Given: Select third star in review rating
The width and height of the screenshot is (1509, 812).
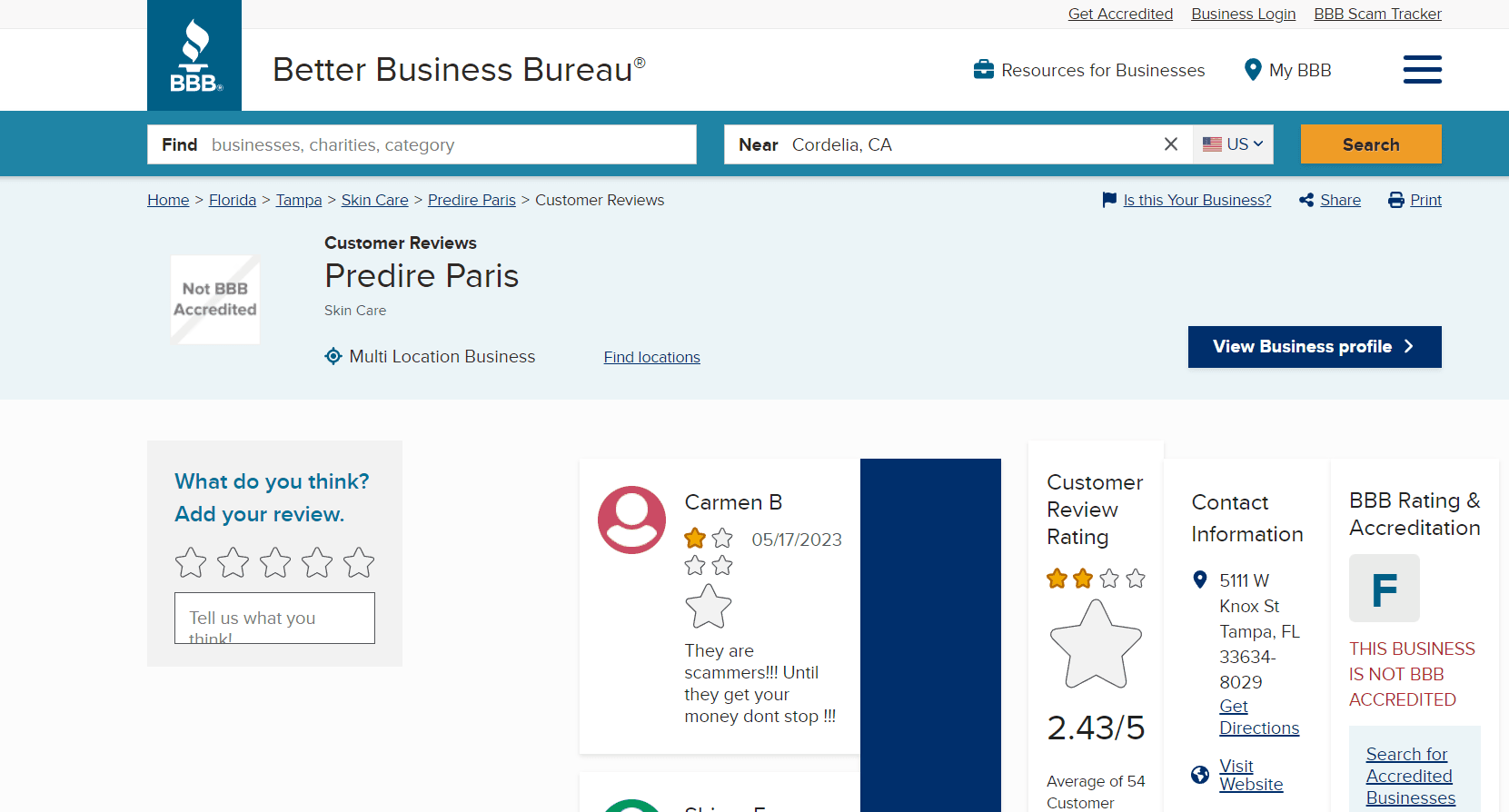Looking at the screenshot, I should [275, 562].
